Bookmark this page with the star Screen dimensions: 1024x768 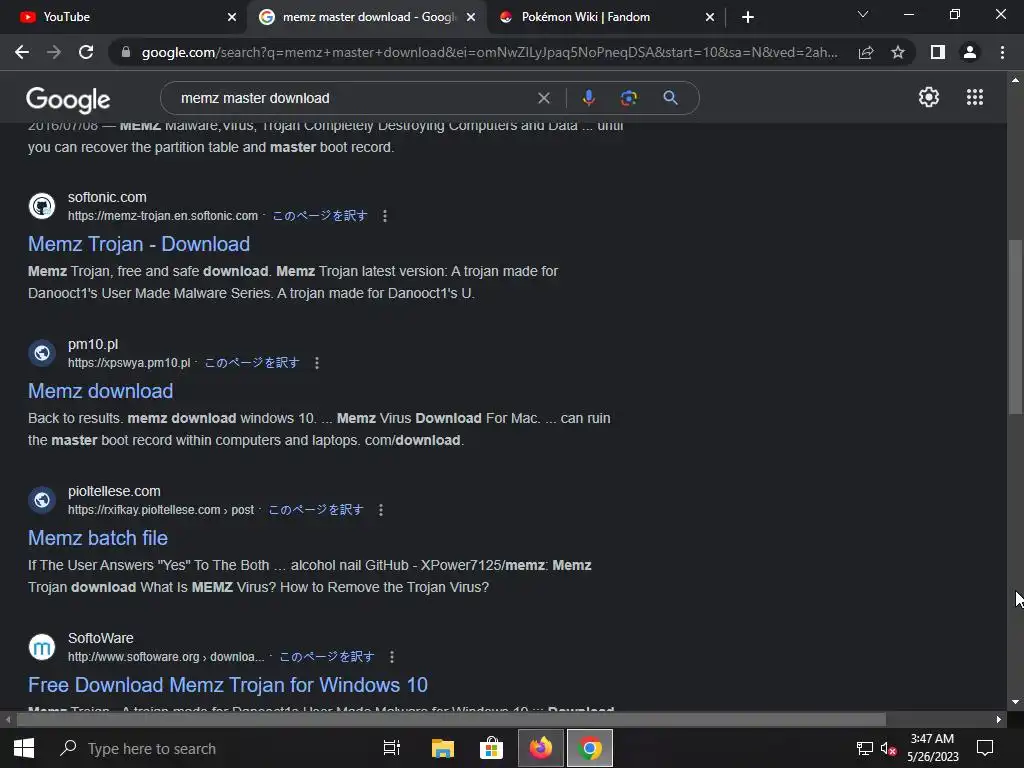[x=898, y=52]
